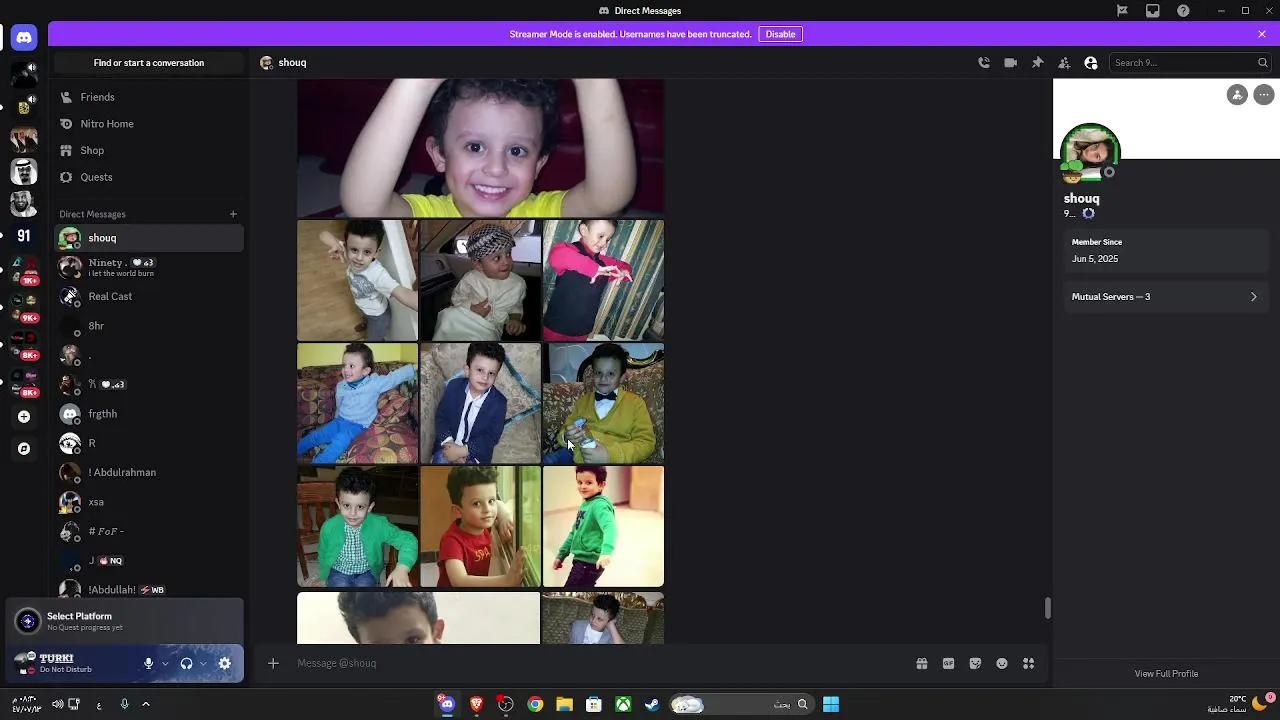Open input device options next to microphone
The image size is (1280, 720).
[165, 663]
